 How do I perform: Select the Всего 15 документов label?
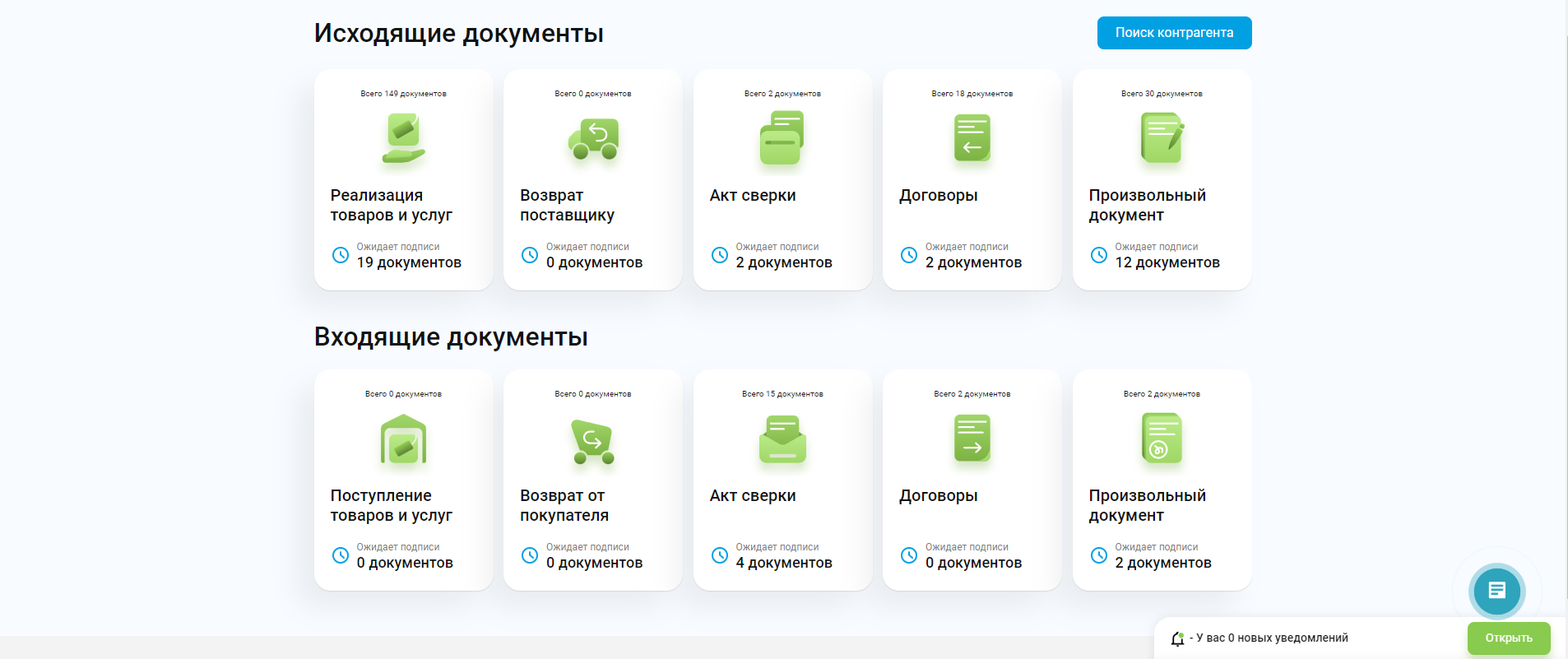pyautogui.click(x=782, y=394)
